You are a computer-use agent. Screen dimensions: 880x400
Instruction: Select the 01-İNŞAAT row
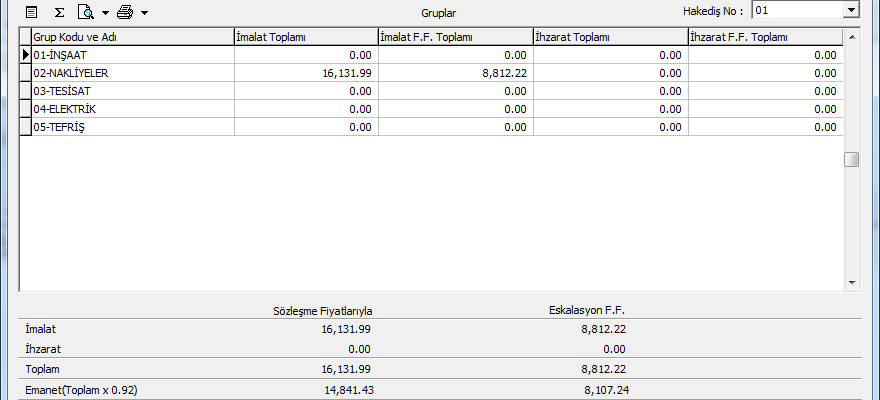(132, 55)
